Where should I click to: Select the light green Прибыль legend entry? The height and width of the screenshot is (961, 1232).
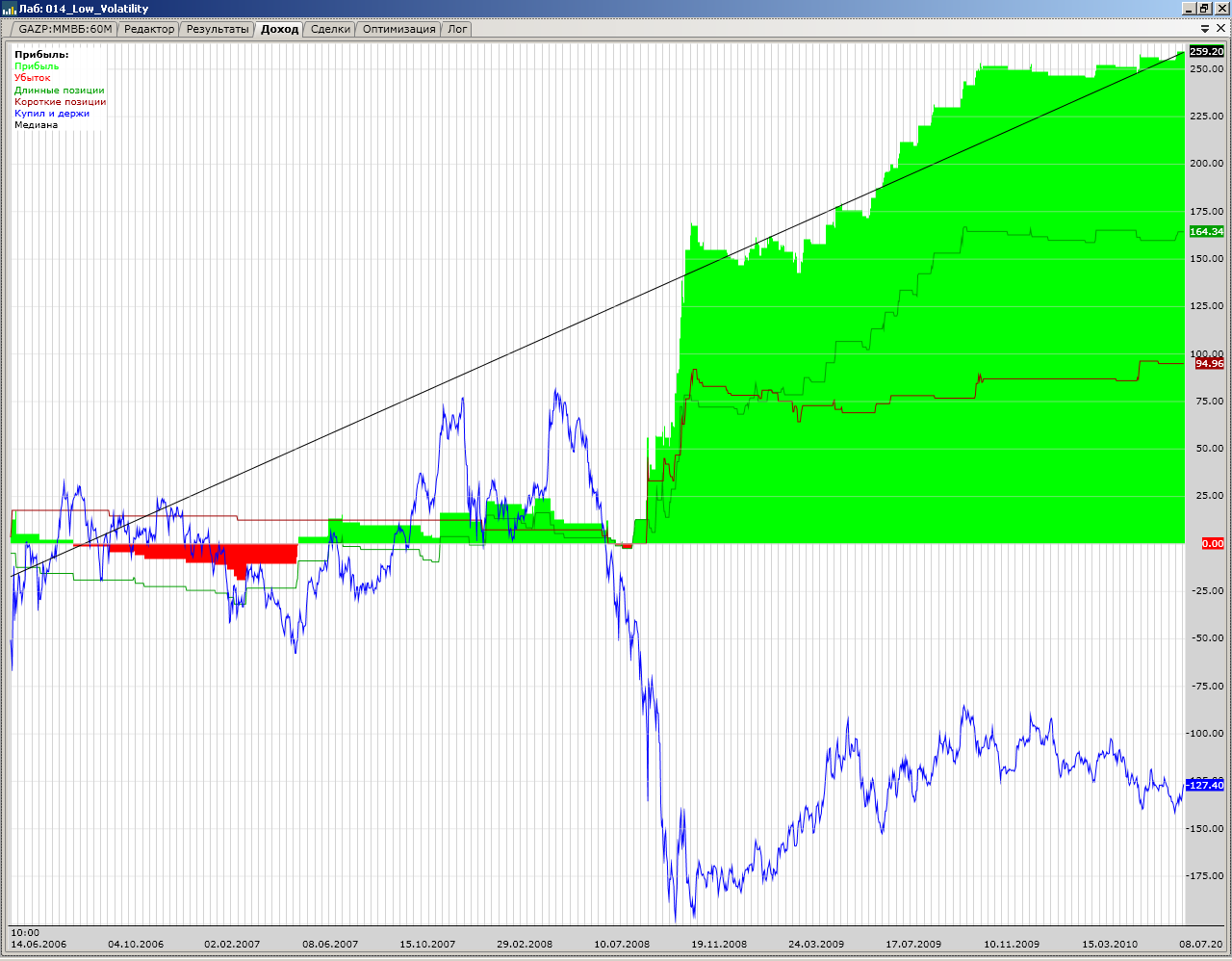pos(37,66)
